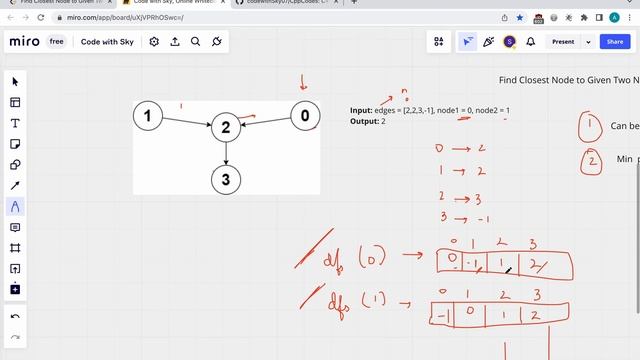Open the Comment tool
Viewport: 640px width, 360px height.
15,227
